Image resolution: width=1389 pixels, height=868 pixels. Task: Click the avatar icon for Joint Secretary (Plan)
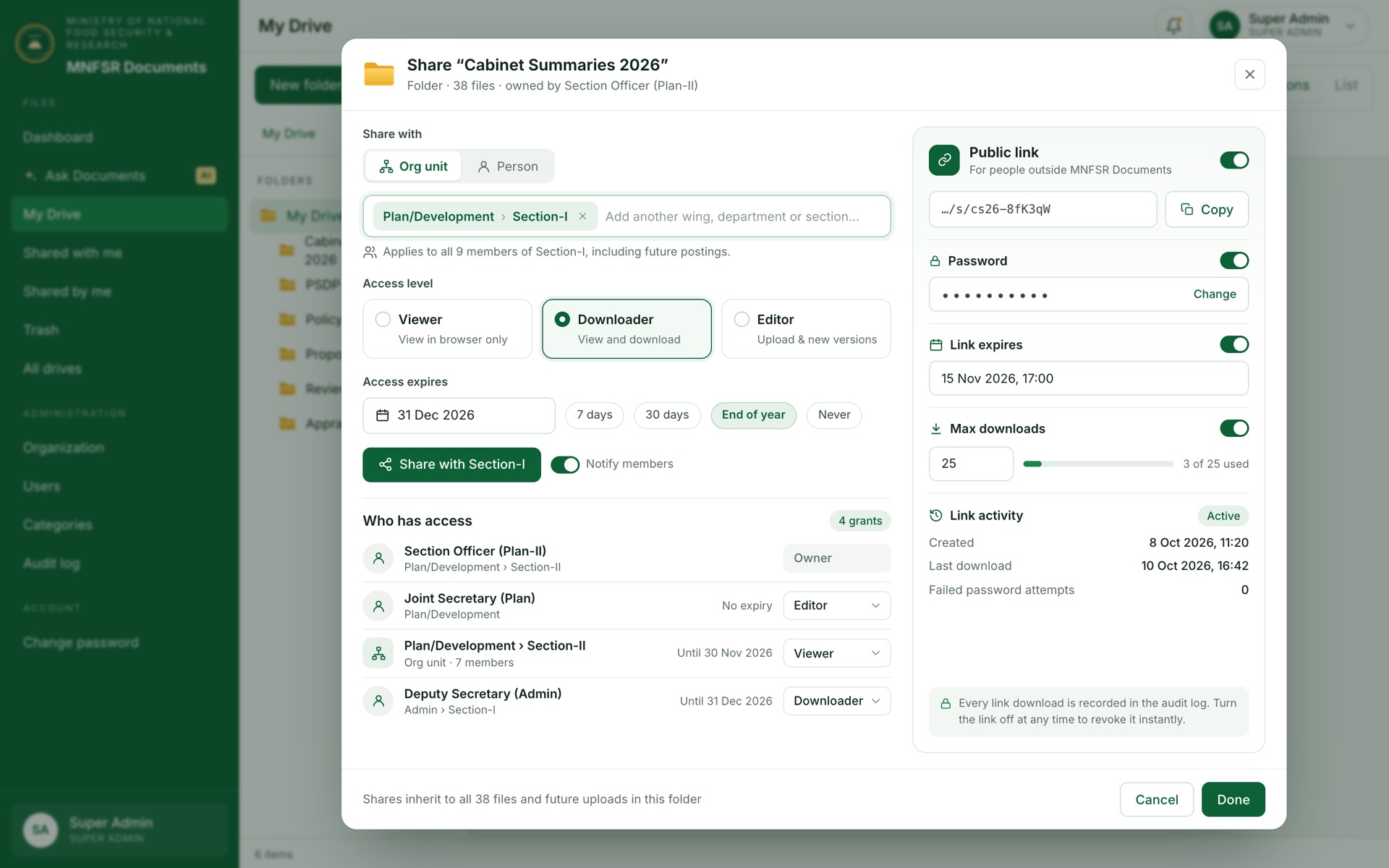378,606
